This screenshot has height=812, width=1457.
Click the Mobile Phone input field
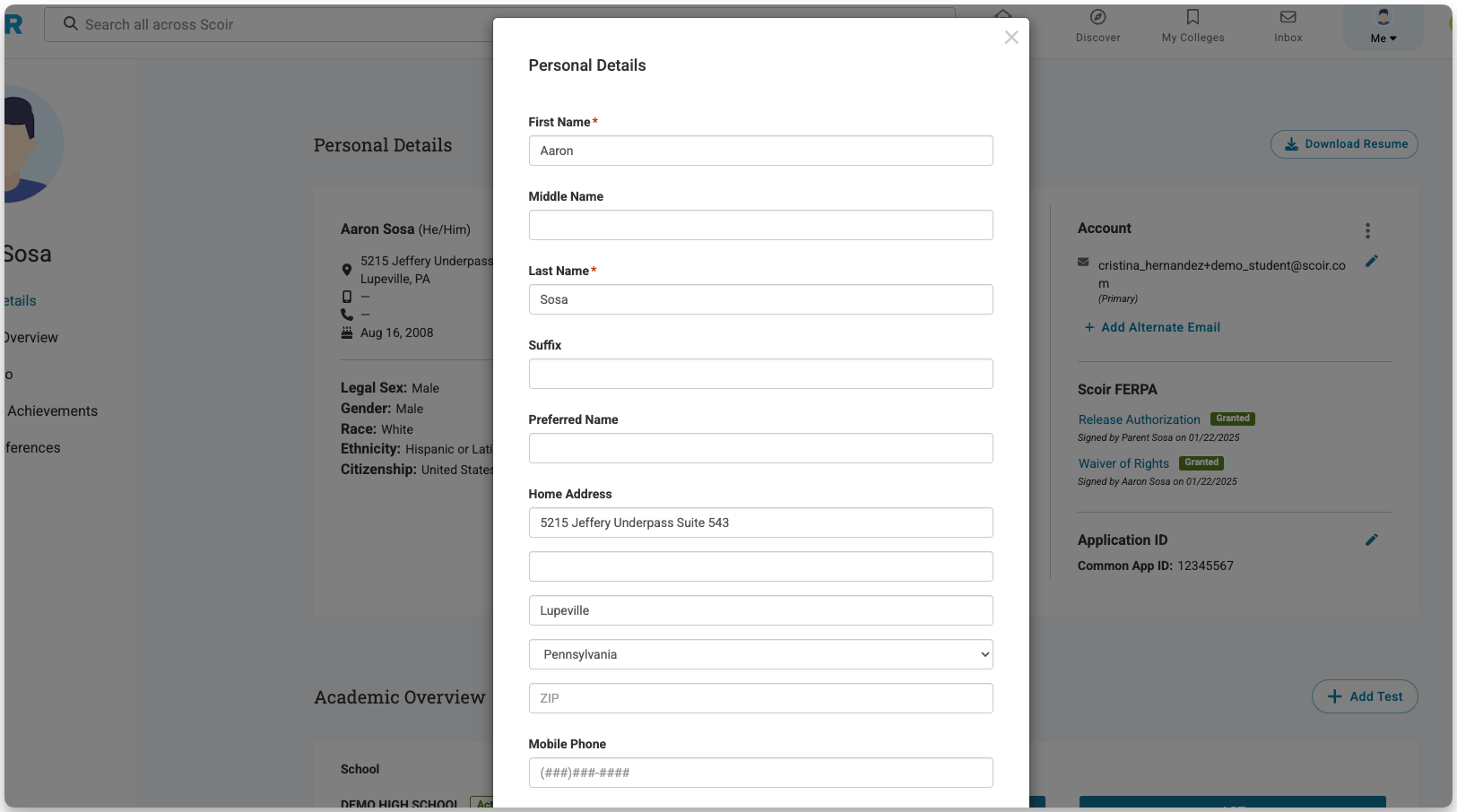click(760, 773)
